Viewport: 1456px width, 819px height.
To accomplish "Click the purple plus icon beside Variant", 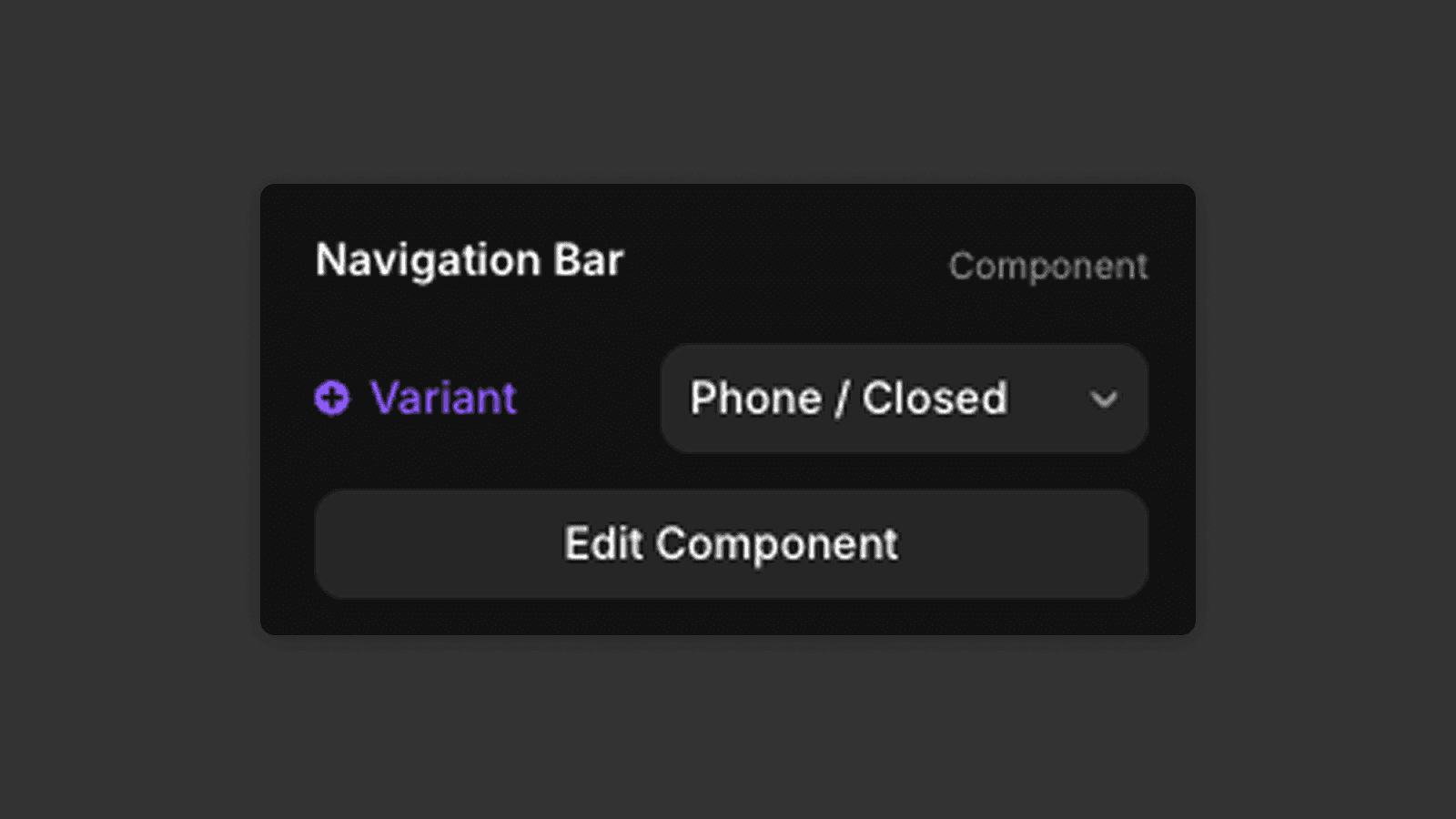I will click(332, 398).
